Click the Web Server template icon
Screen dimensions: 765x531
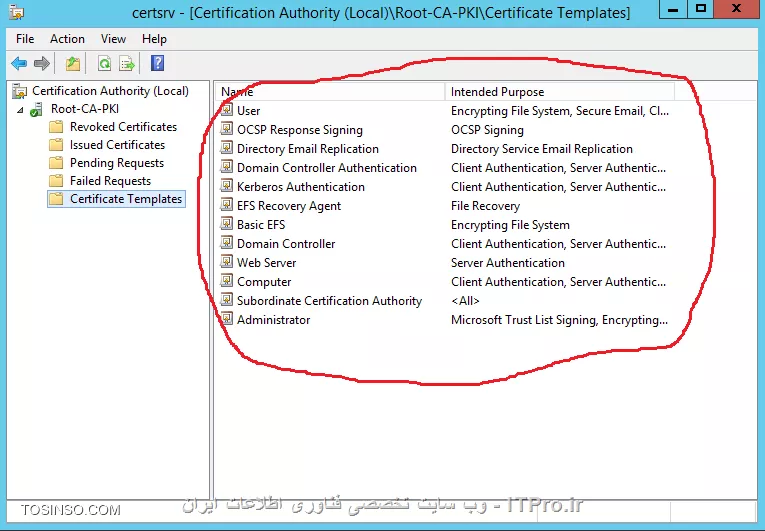click(226, 263)
